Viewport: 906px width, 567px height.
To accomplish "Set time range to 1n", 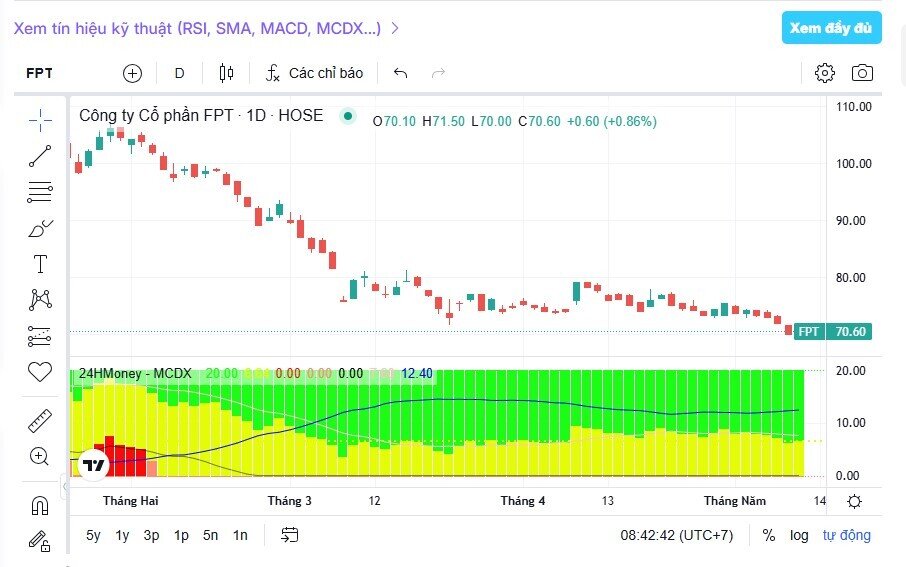I will 240,535.
